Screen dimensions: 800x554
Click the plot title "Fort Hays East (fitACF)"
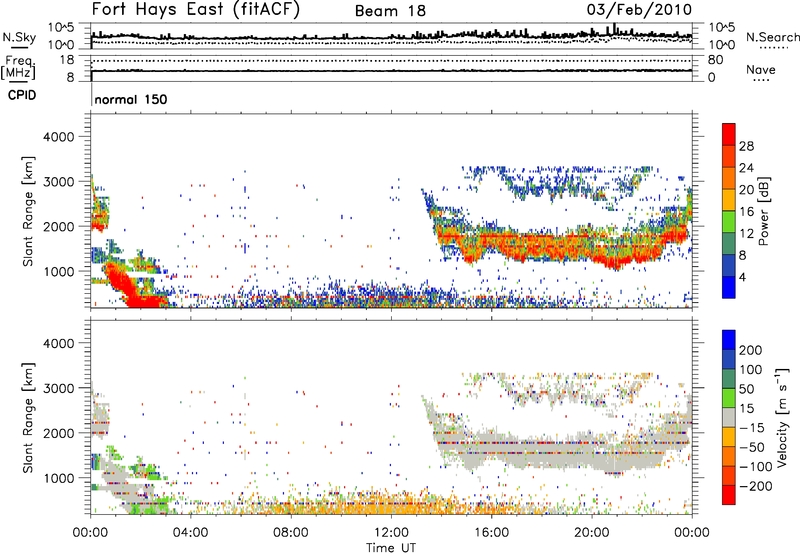point(195,9)
